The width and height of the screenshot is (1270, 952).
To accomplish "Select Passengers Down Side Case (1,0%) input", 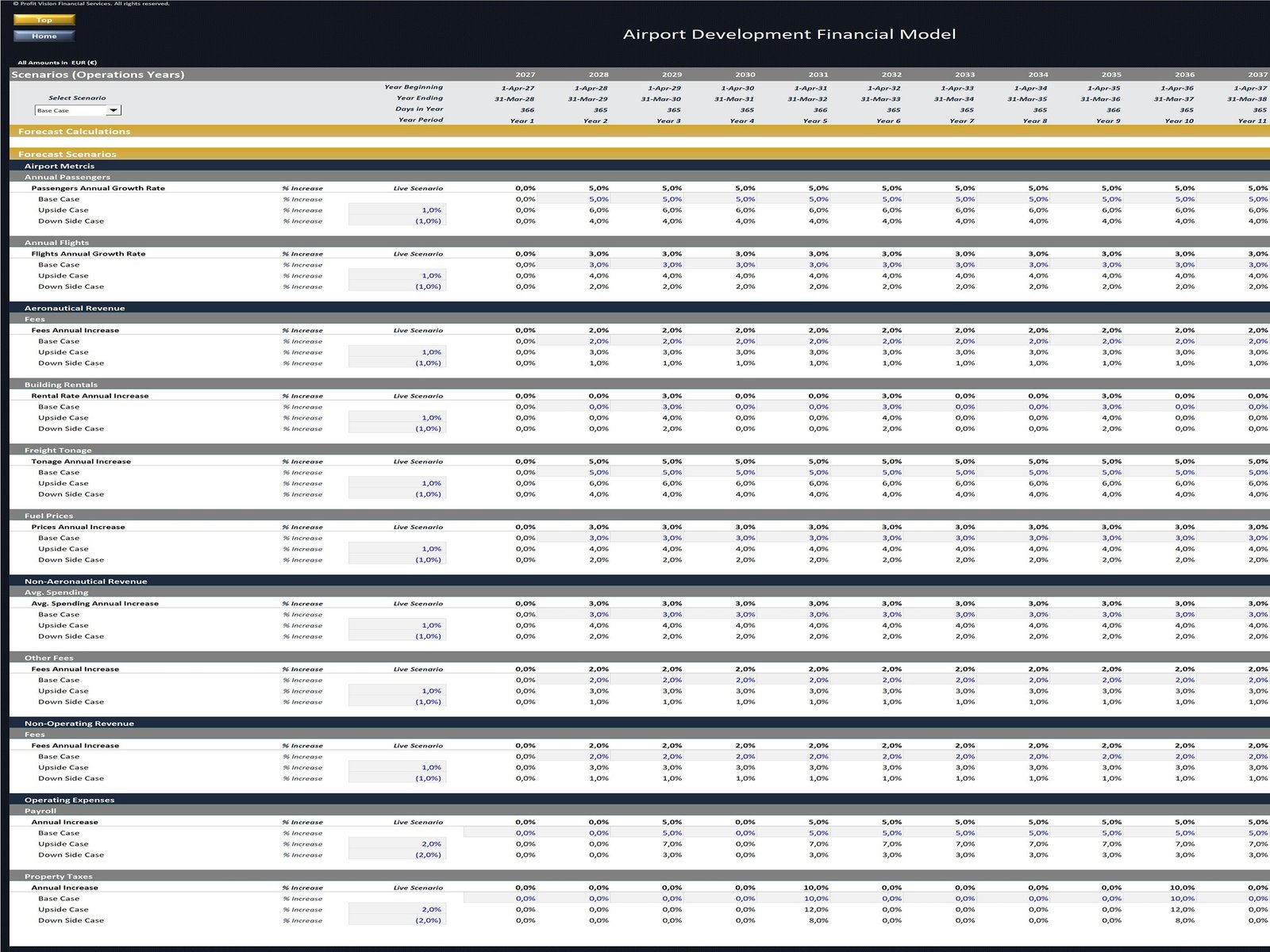I will 398,221.
